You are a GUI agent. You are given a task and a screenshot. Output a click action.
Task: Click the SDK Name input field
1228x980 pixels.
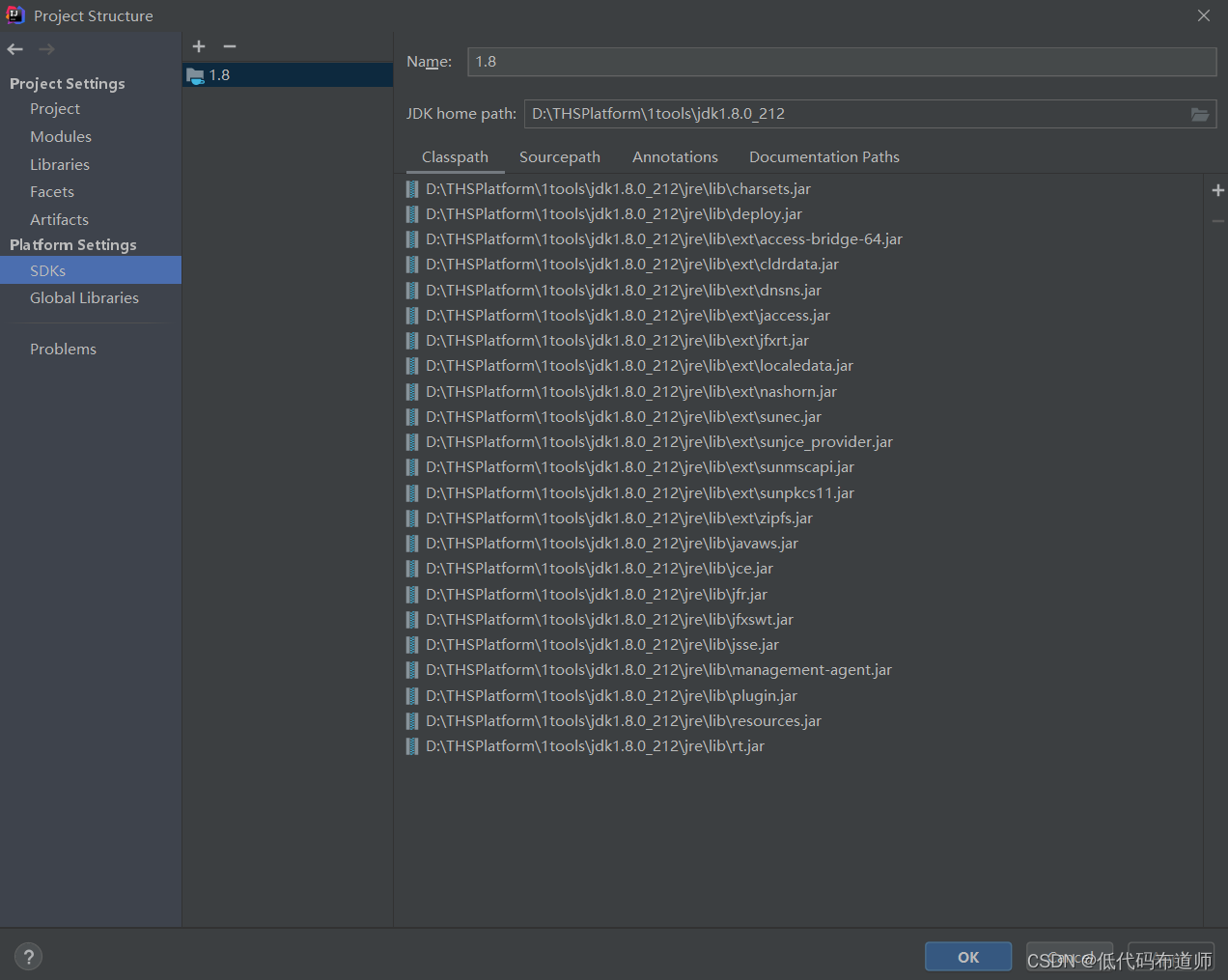[842, 62]
